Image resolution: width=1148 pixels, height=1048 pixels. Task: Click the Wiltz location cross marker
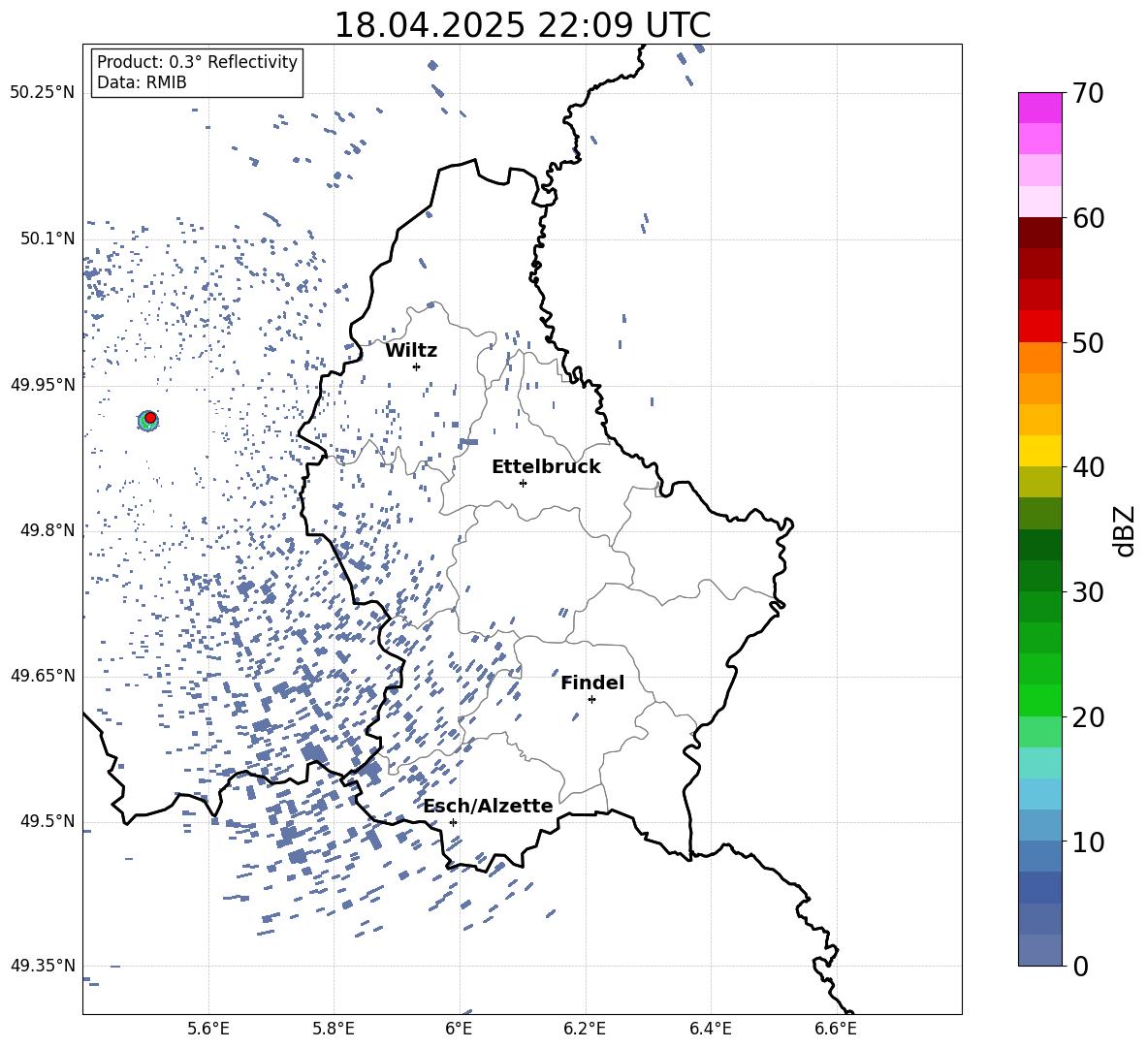point(417,366)
